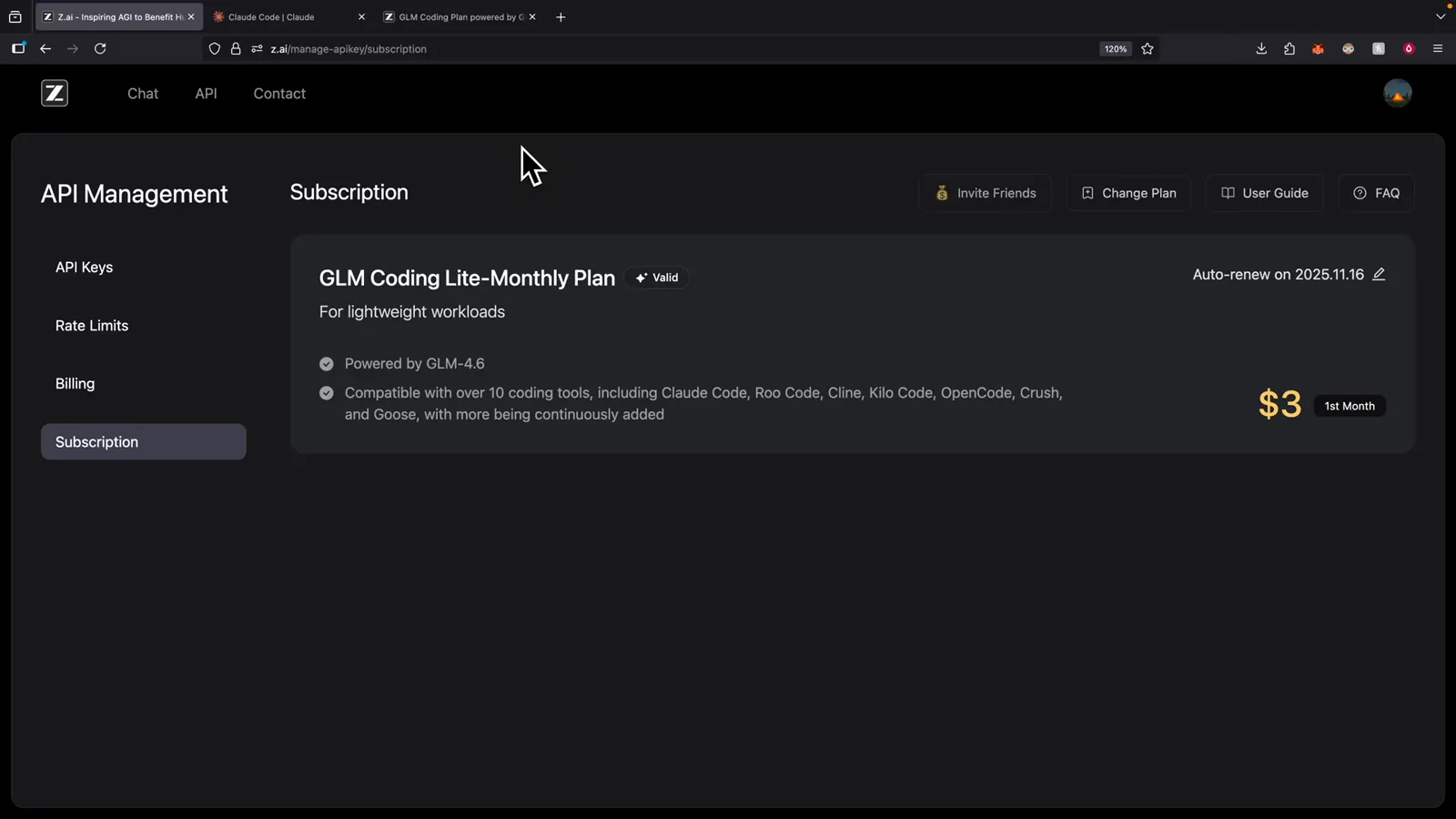Screen dimensions: 1456x819
Task: Click the red circular extension icon
Action: point(1409,49)
